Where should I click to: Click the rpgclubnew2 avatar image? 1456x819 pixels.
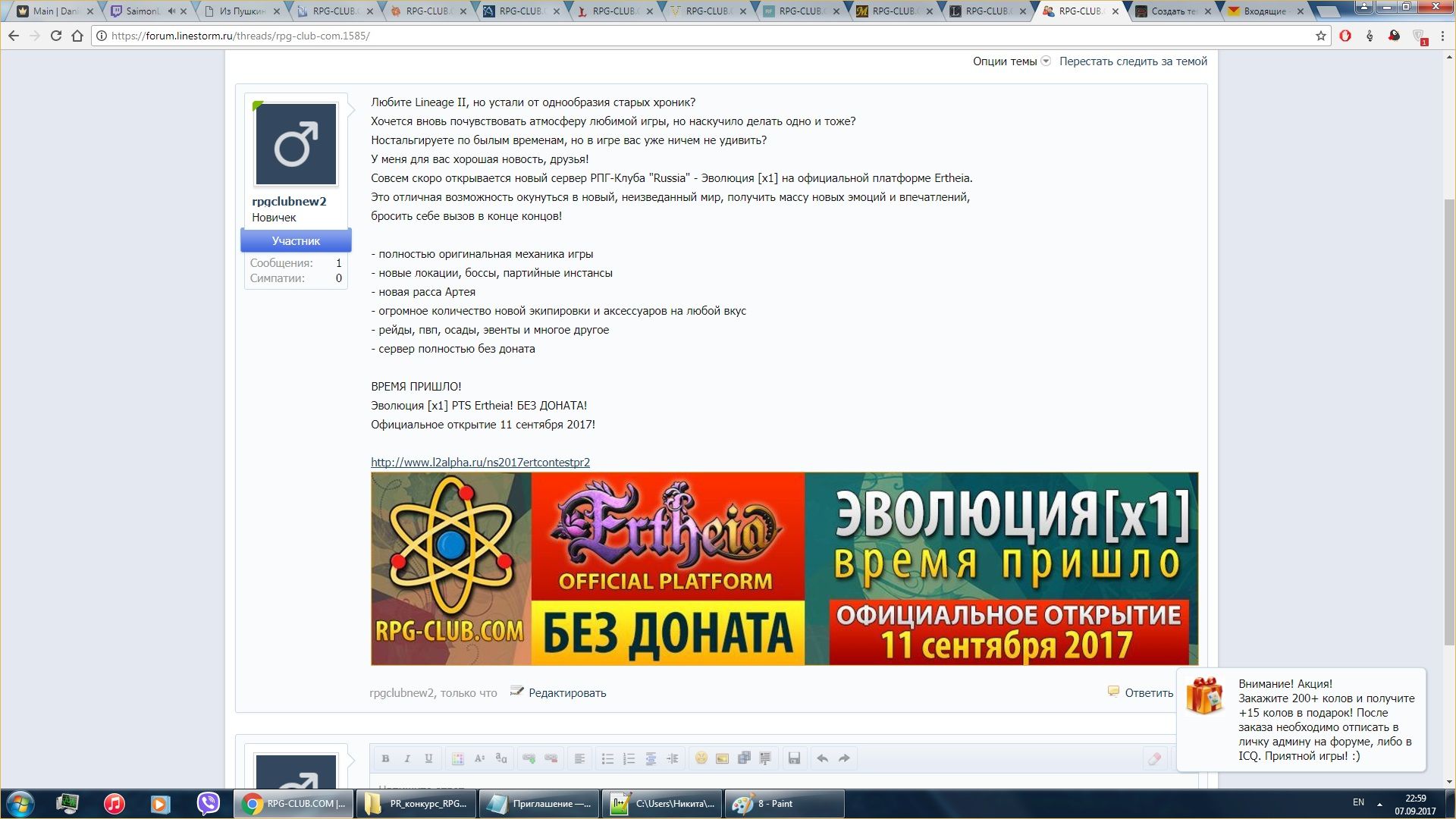tap(296, 144)
